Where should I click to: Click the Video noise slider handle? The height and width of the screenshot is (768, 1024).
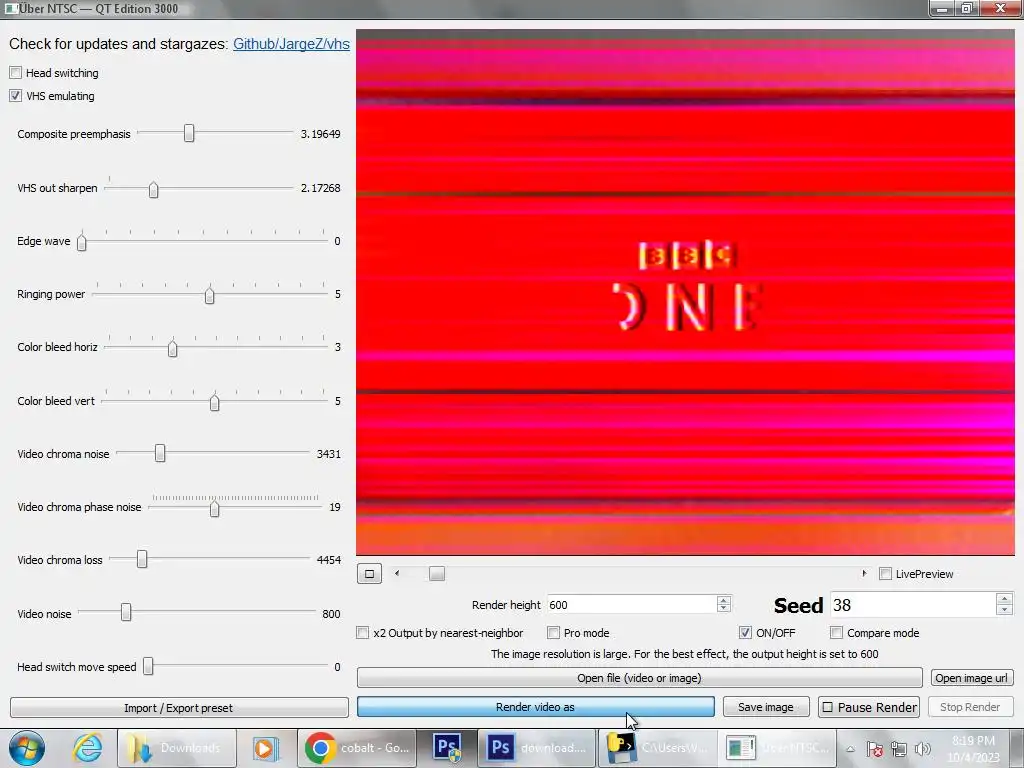coord(126,613)
